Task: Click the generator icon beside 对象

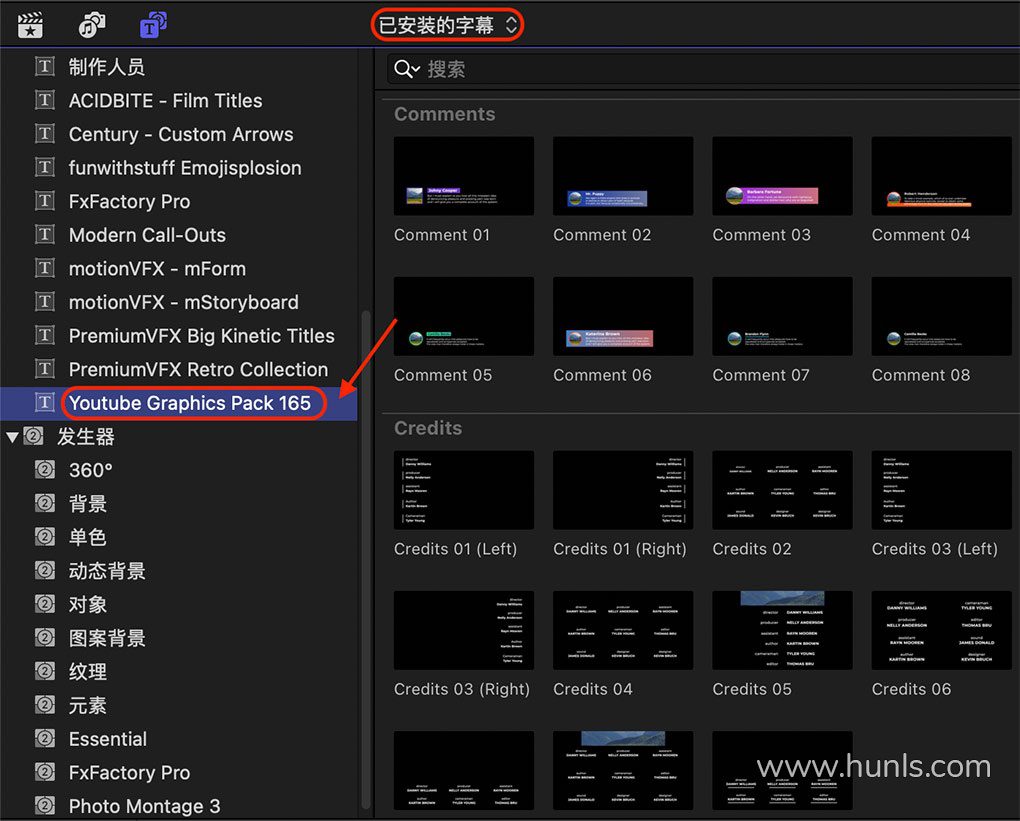Action: (x=44, y=604)
